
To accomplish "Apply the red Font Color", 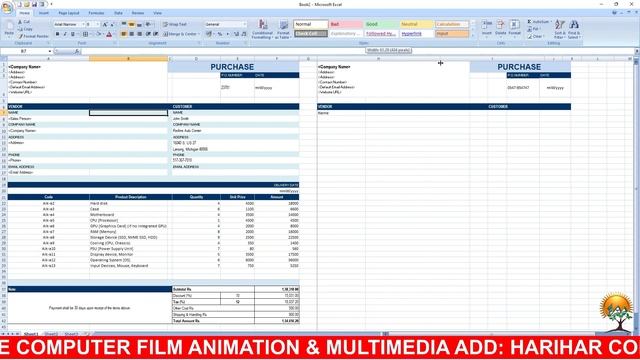I will (x=109, y=34).
